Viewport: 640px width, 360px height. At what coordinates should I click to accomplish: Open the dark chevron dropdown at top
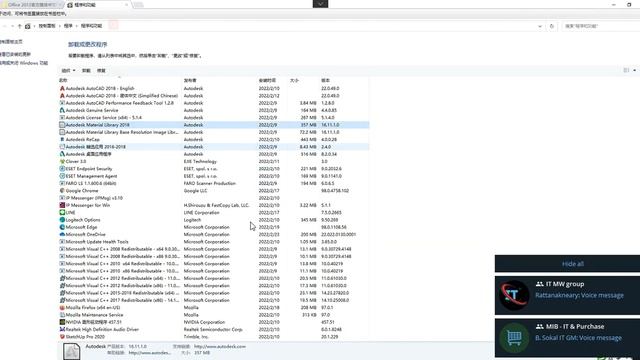[x=320, y=4]
